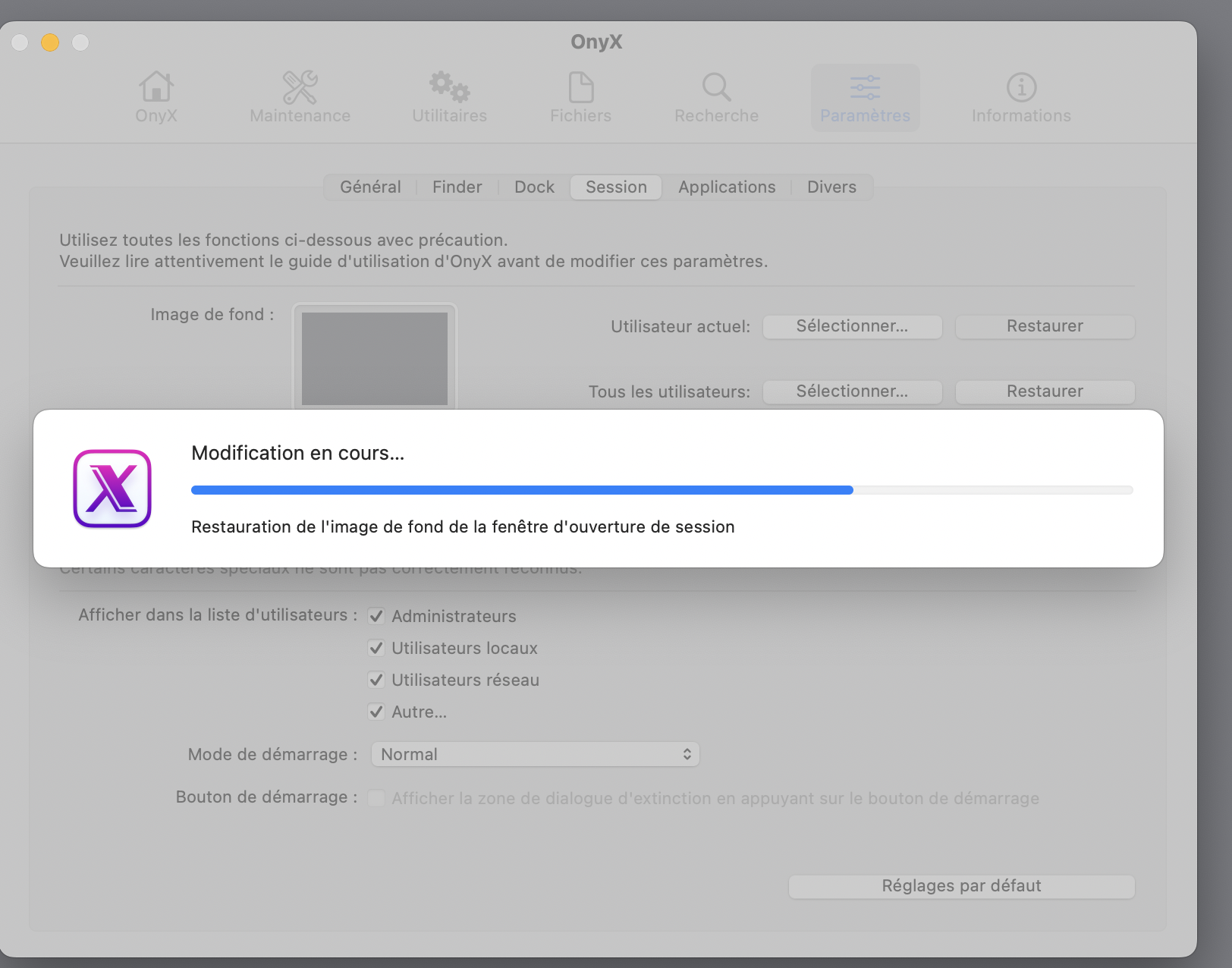Click Sélectionner for Tous les utilisateurs

coord(853,391)
